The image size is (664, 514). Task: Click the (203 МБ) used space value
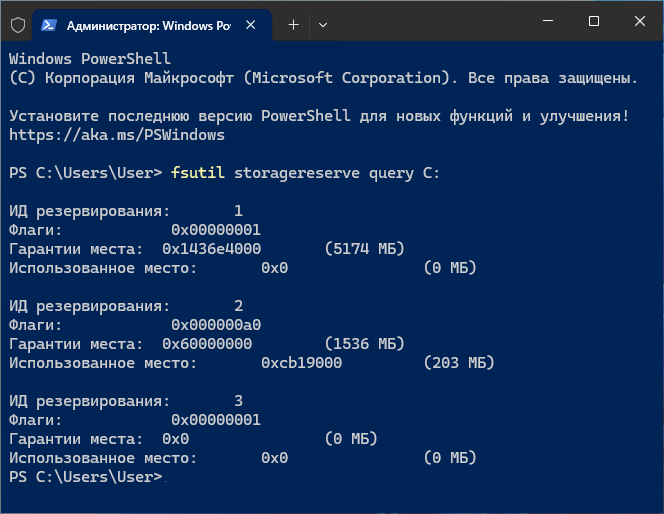coord(458,363)
